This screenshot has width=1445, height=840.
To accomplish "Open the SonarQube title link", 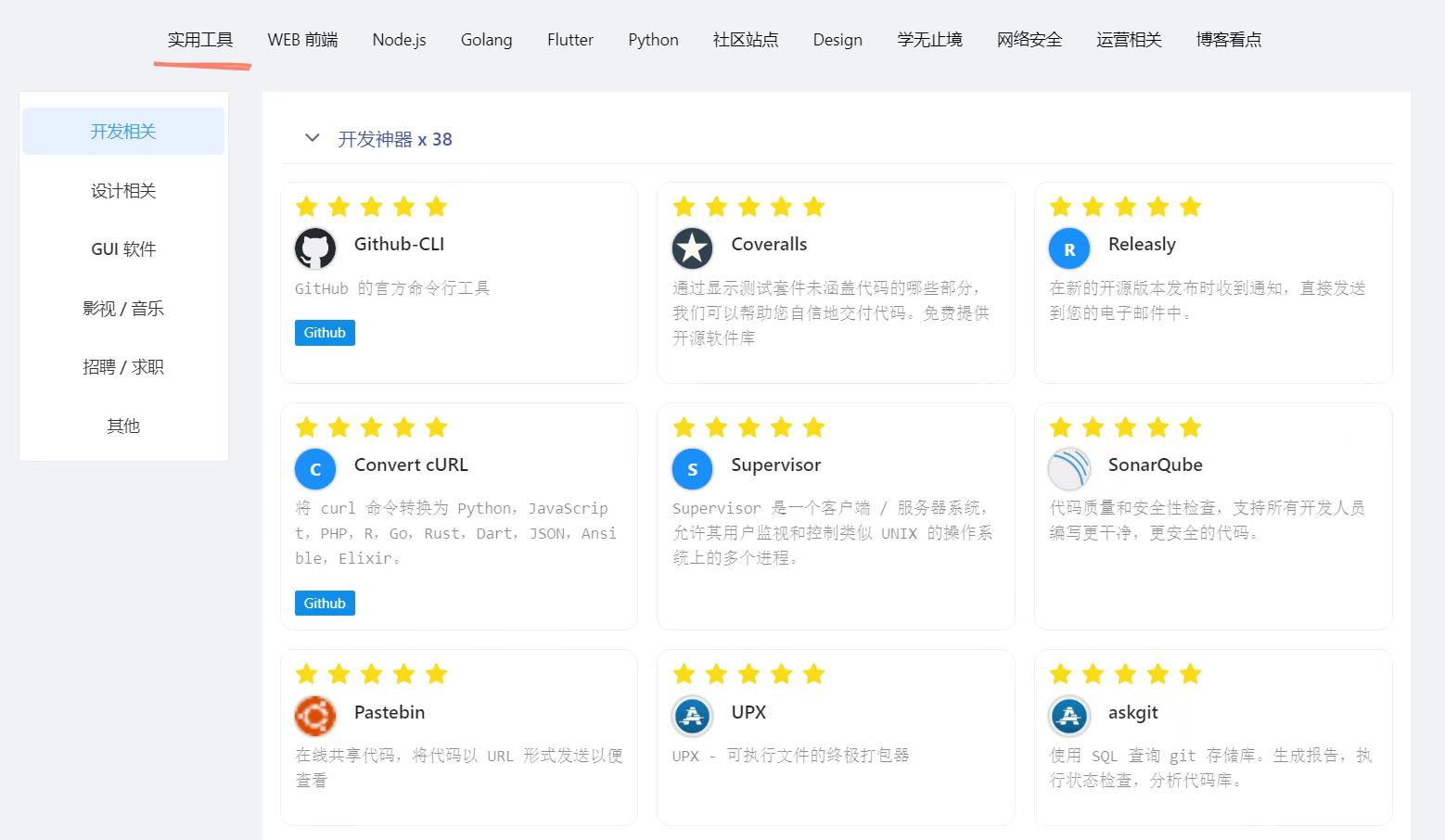I will click(x=1156, y=465).
